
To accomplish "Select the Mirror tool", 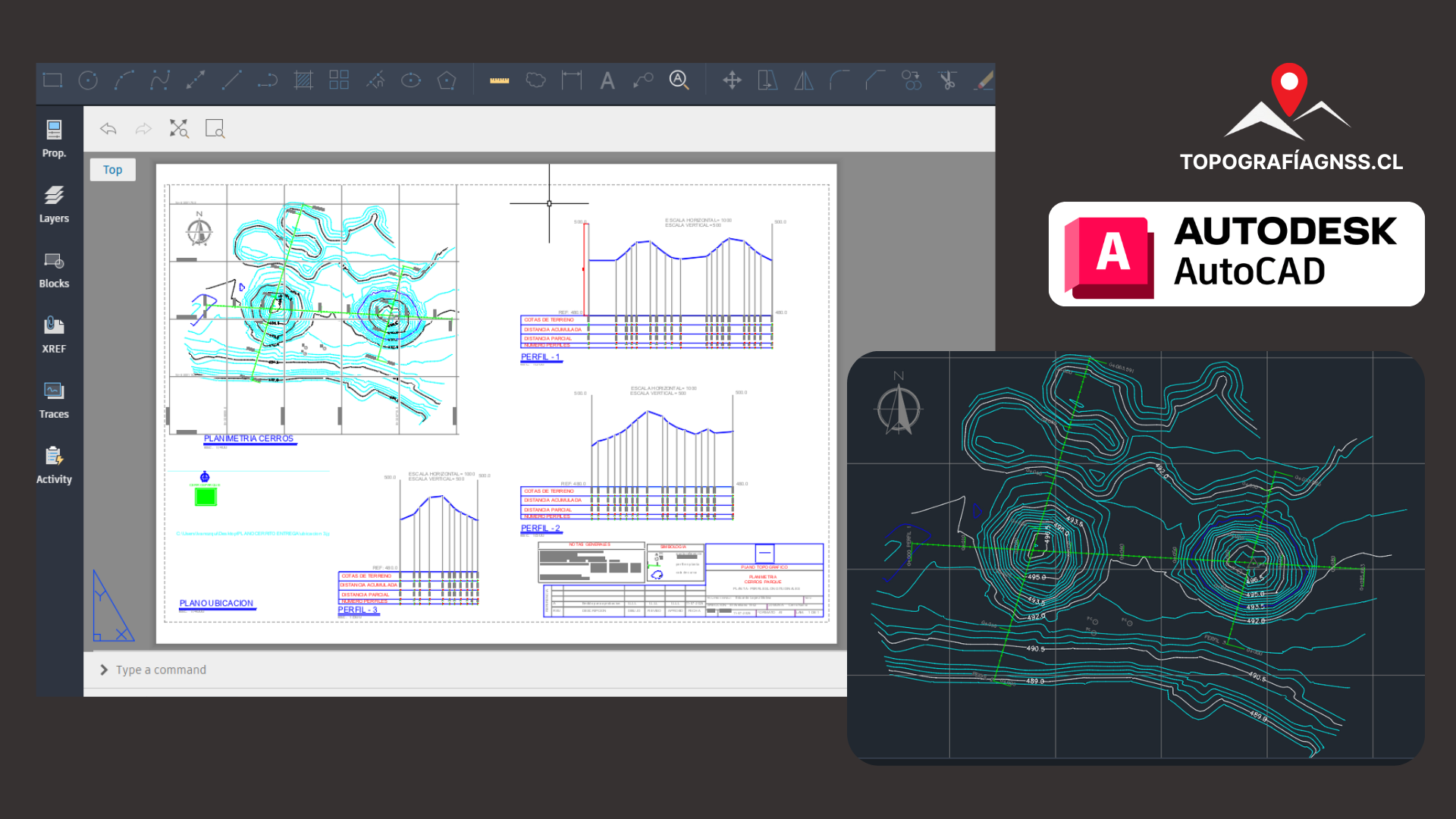I will pos(803,80).
